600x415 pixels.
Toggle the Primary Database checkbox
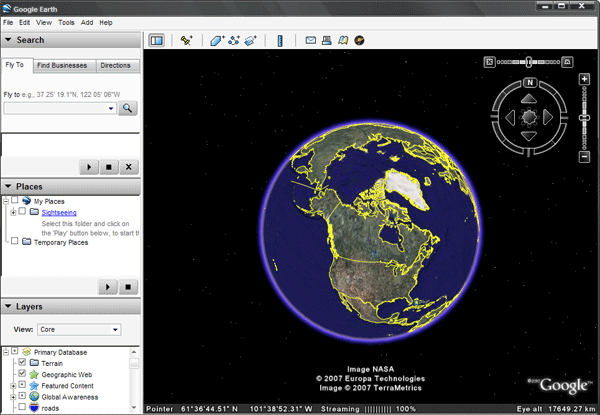(x=15, y=351)
